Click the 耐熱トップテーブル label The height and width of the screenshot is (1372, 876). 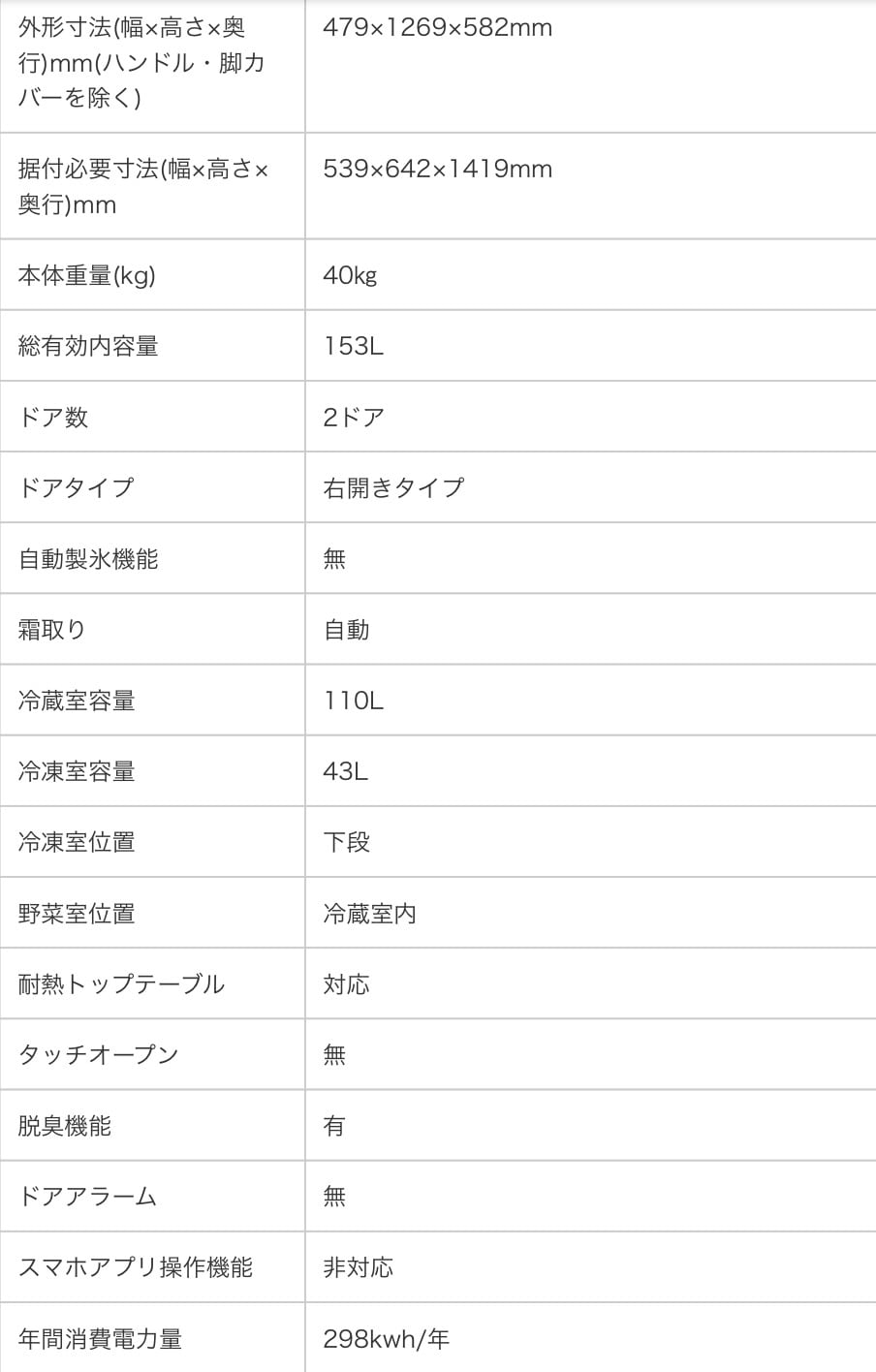122,984
